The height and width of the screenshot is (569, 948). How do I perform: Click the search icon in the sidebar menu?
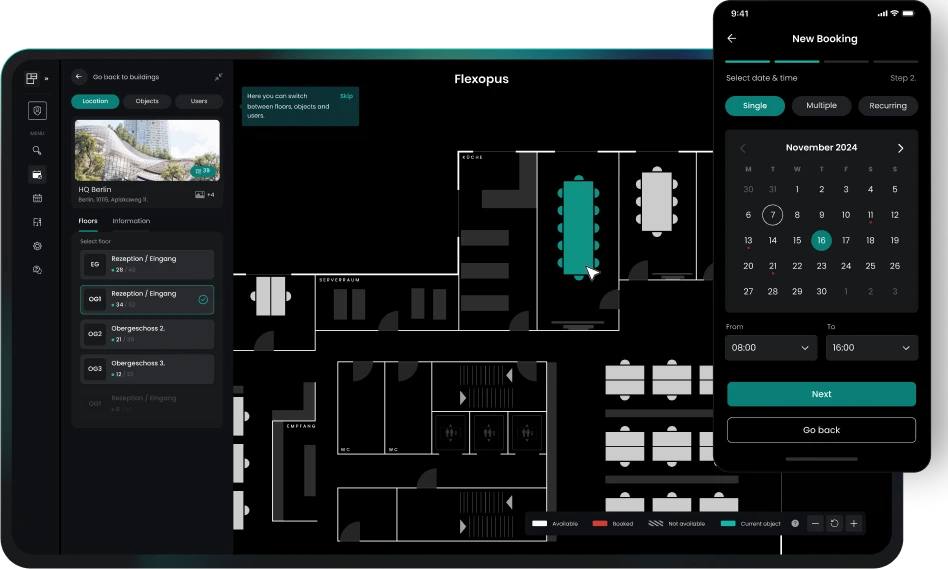coord(37,151)
